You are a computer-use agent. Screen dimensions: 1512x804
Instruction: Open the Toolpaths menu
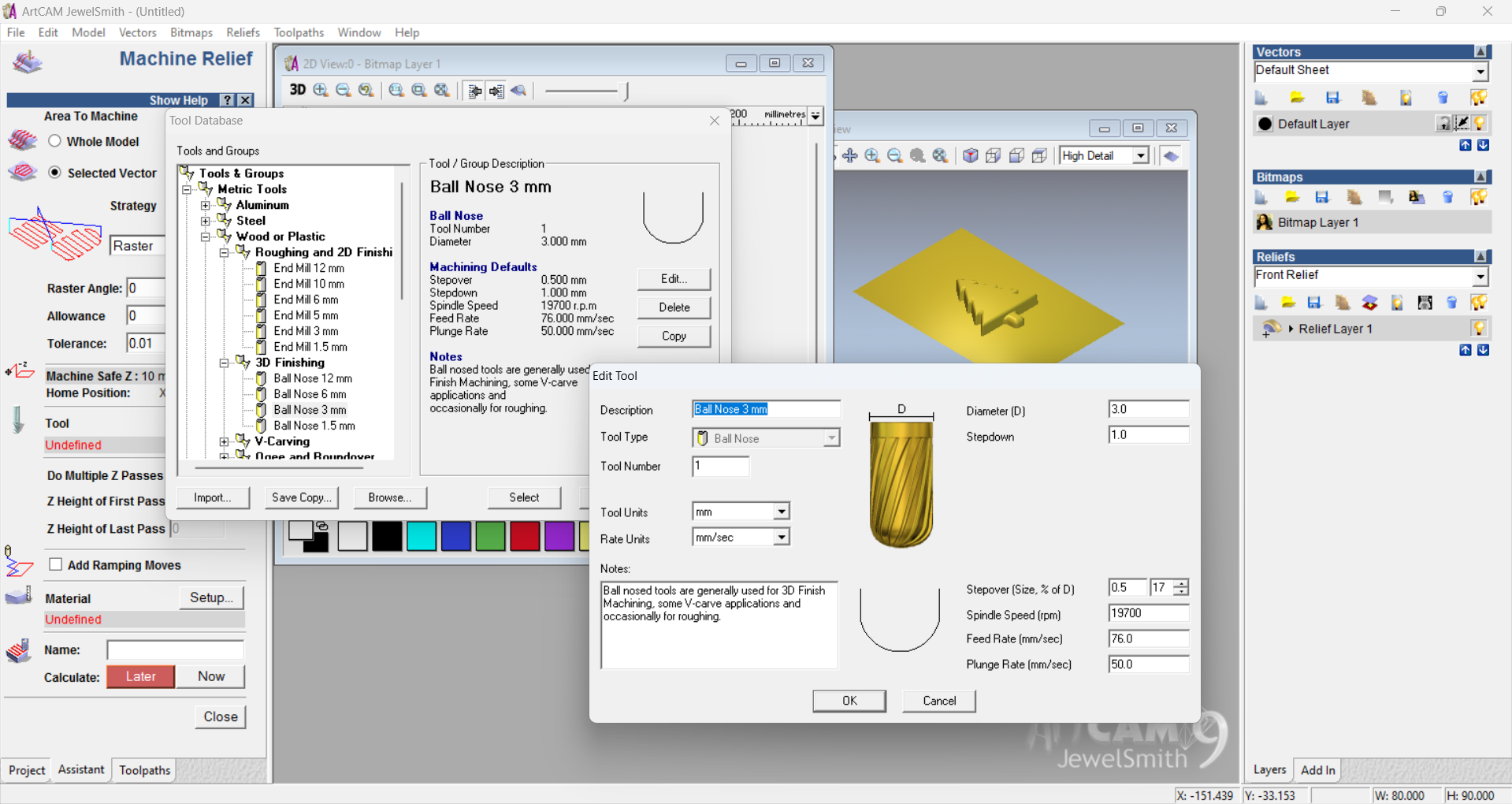pos(299,32)
